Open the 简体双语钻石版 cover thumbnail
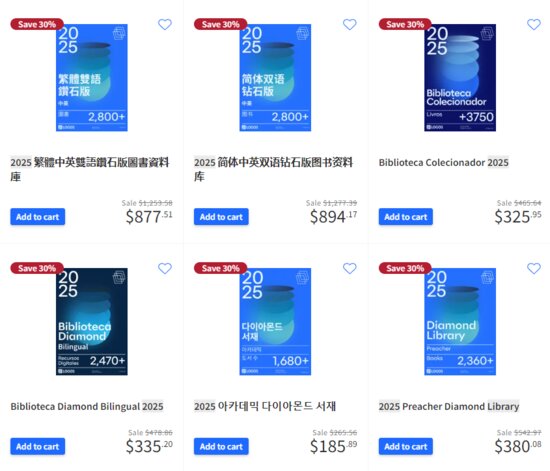The height and width of the screenshot is (471, 550). coord(275,78)
